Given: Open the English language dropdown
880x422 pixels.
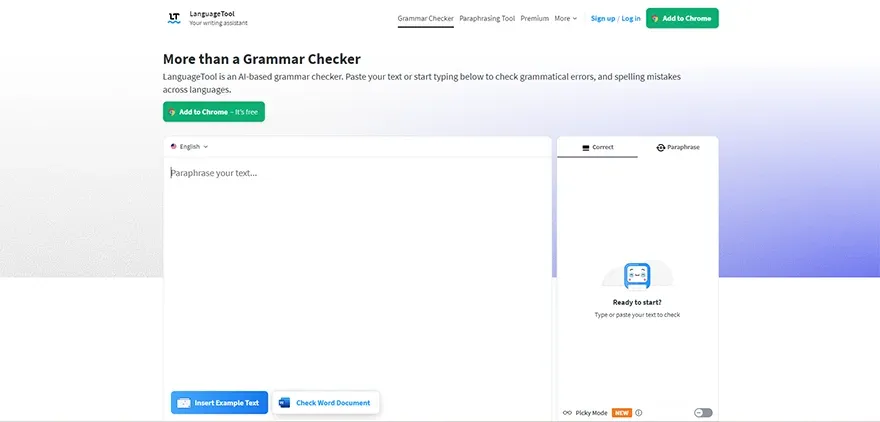Looking at the screenshot, I should (190, 146).
